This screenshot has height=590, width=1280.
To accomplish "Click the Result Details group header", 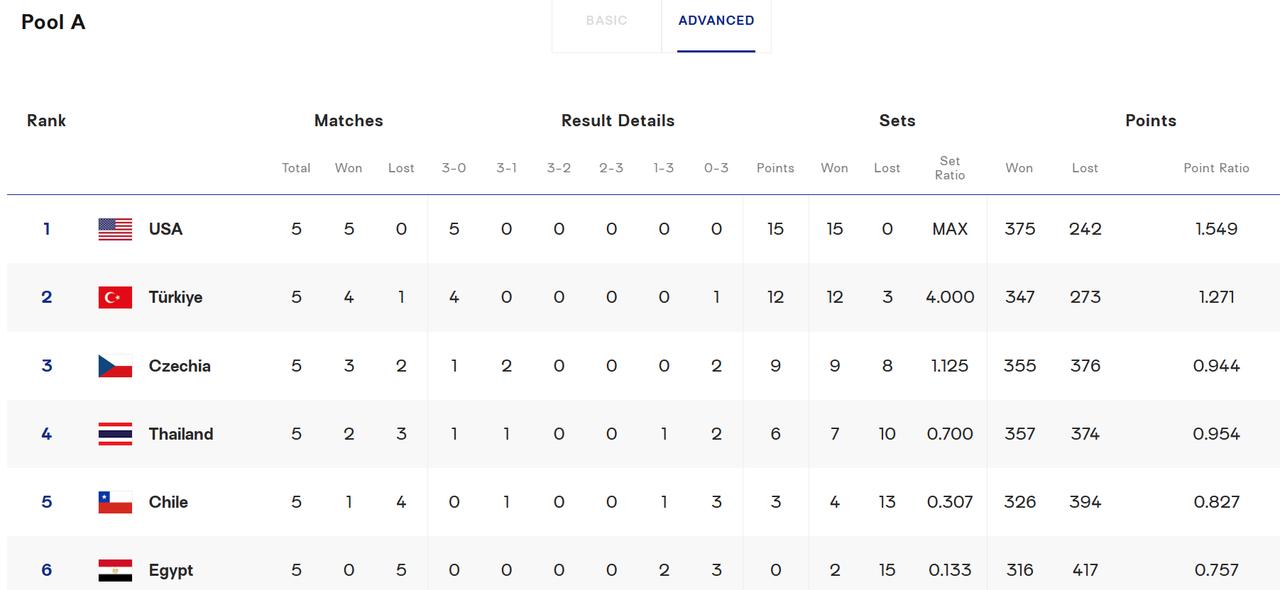I will tap(618, 120).
